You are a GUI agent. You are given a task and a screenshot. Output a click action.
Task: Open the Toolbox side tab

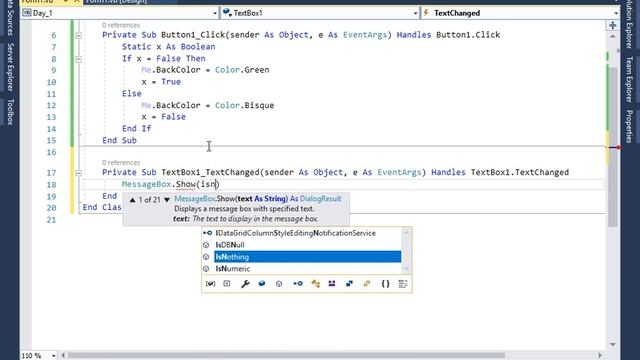[10, 112]
